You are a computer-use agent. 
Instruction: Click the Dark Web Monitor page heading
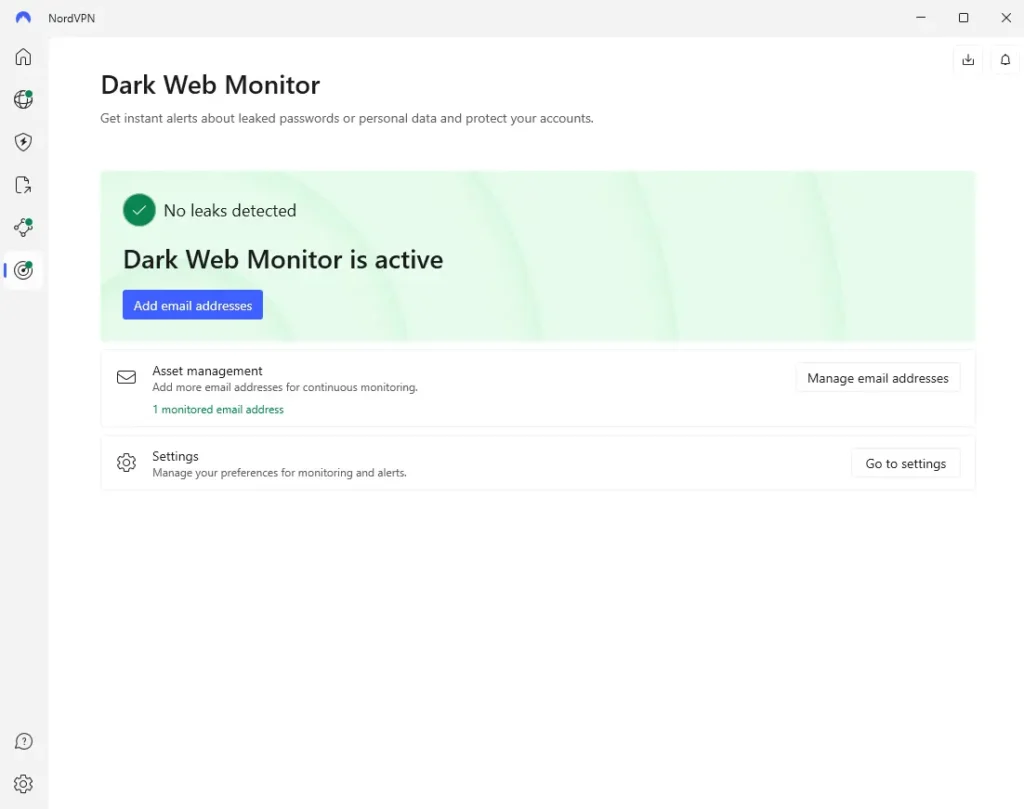tap(210, 85)
